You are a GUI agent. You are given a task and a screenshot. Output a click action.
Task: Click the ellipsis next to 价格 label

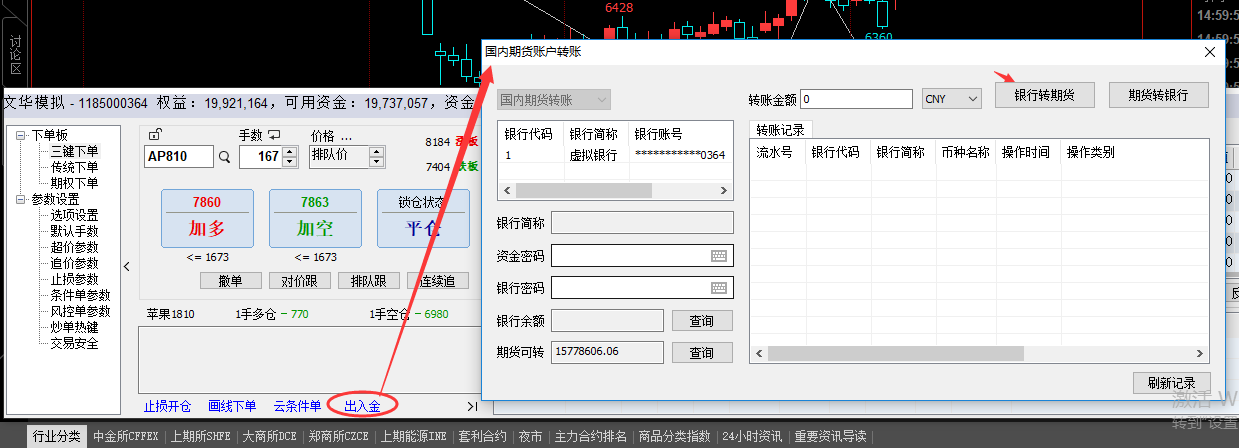pyautogui.click(x=346, y=135)
